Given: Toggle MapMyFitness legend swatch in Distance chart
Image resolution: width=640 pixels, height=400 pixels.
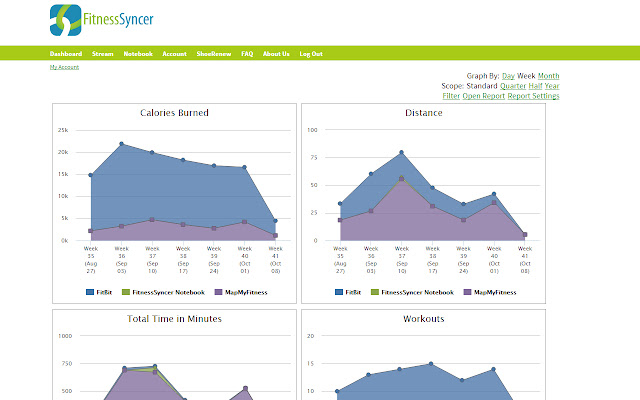Looking at the screenshot, I should 467,292.
